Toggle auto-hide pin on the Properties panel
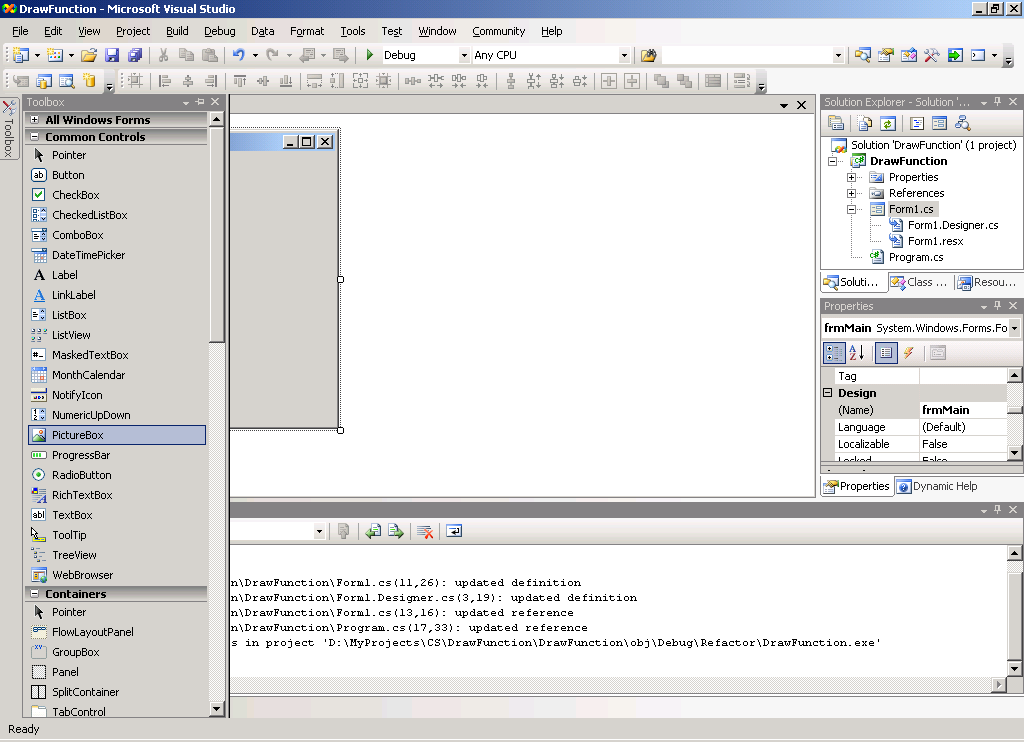Image resolution: width=1024 pixels, height=742 pixels. (997, 306)
